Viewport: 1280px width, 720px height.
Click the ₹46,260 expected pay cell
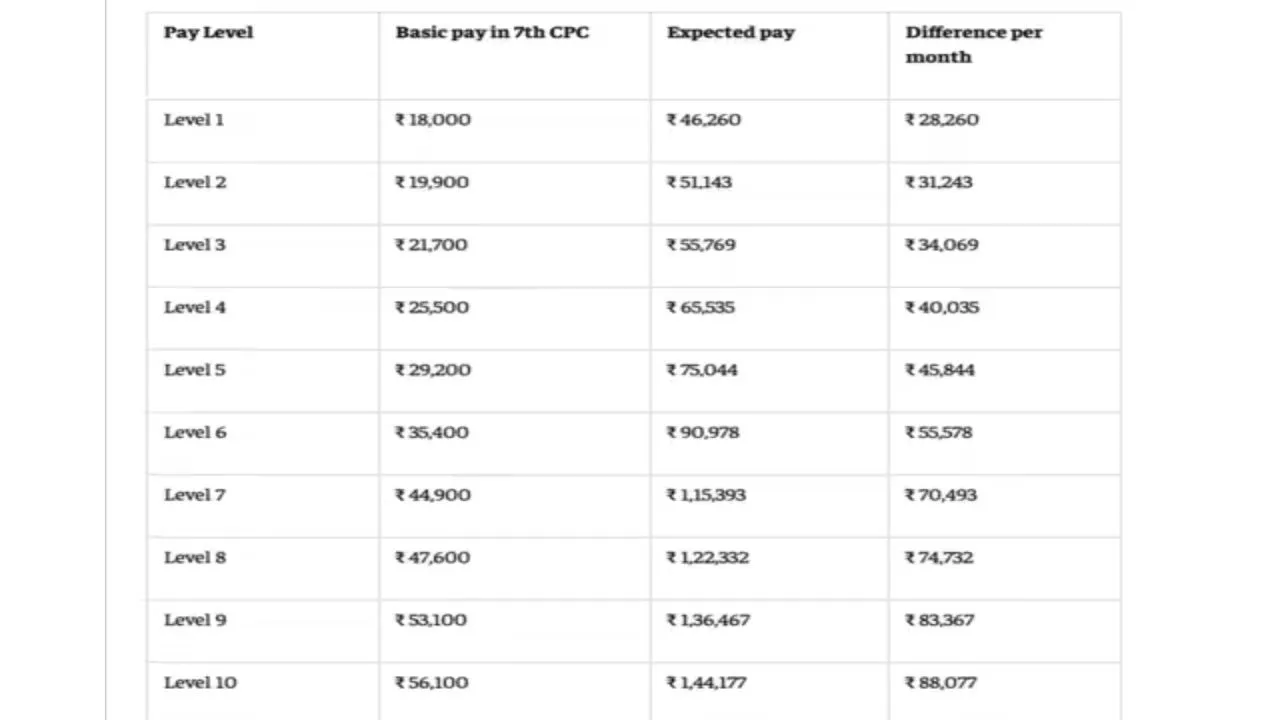tap(704, 120)
